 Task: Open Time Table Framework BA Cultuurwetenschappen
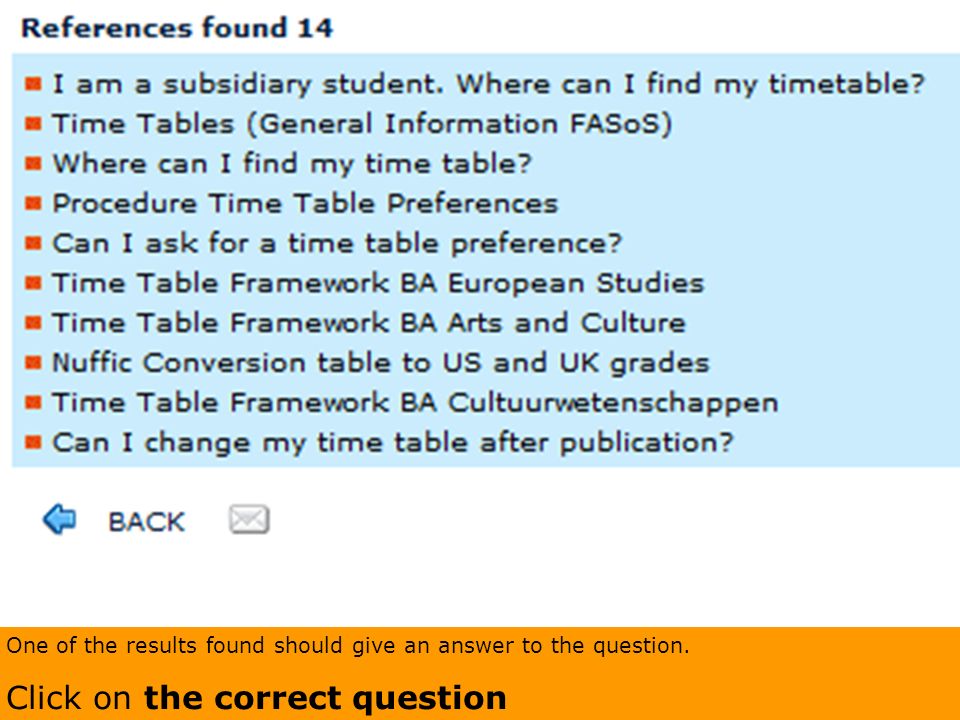point(414,403)
